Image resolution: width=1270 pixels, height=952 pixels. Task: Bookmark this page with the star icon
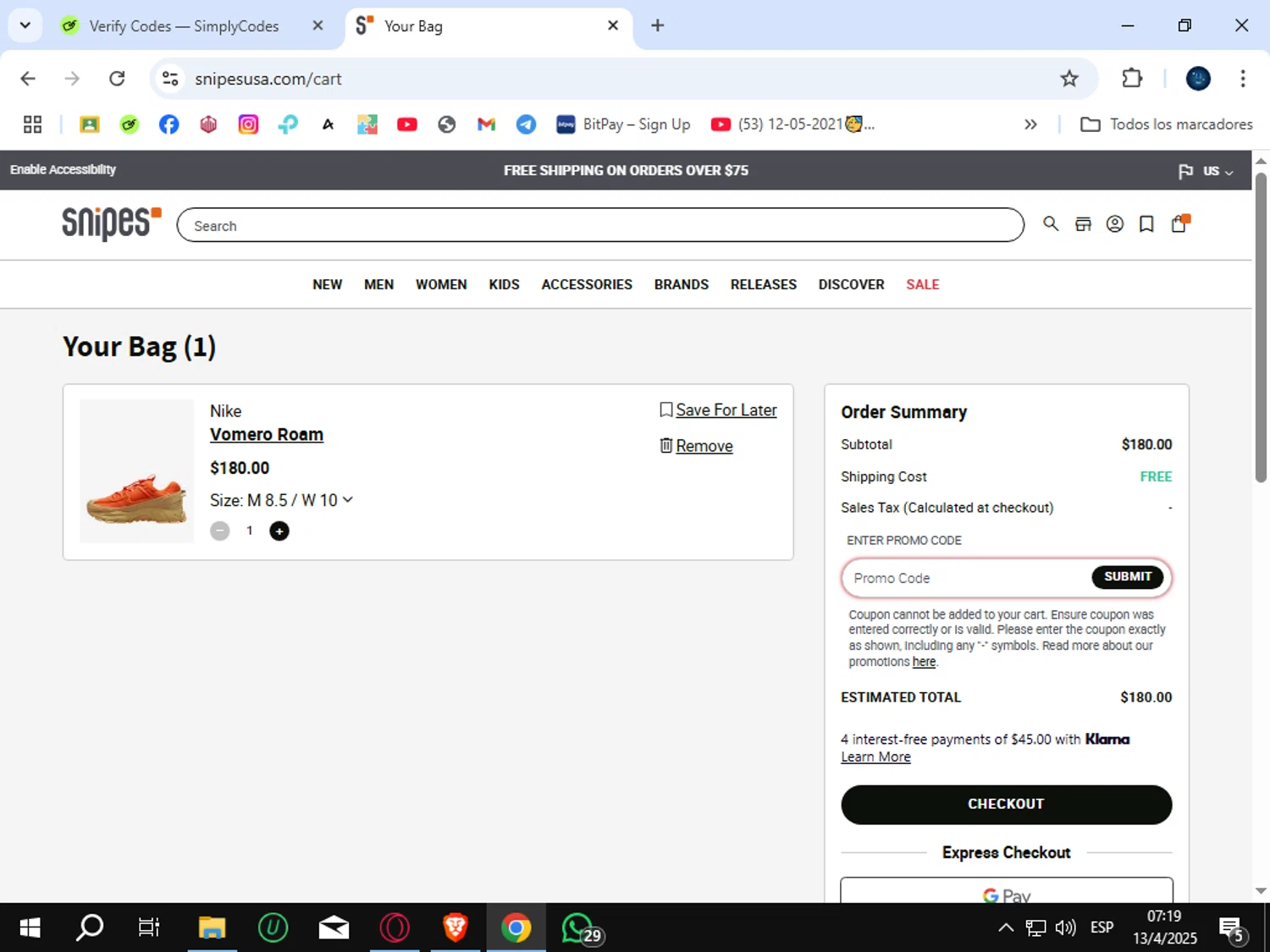[1069, 79]
